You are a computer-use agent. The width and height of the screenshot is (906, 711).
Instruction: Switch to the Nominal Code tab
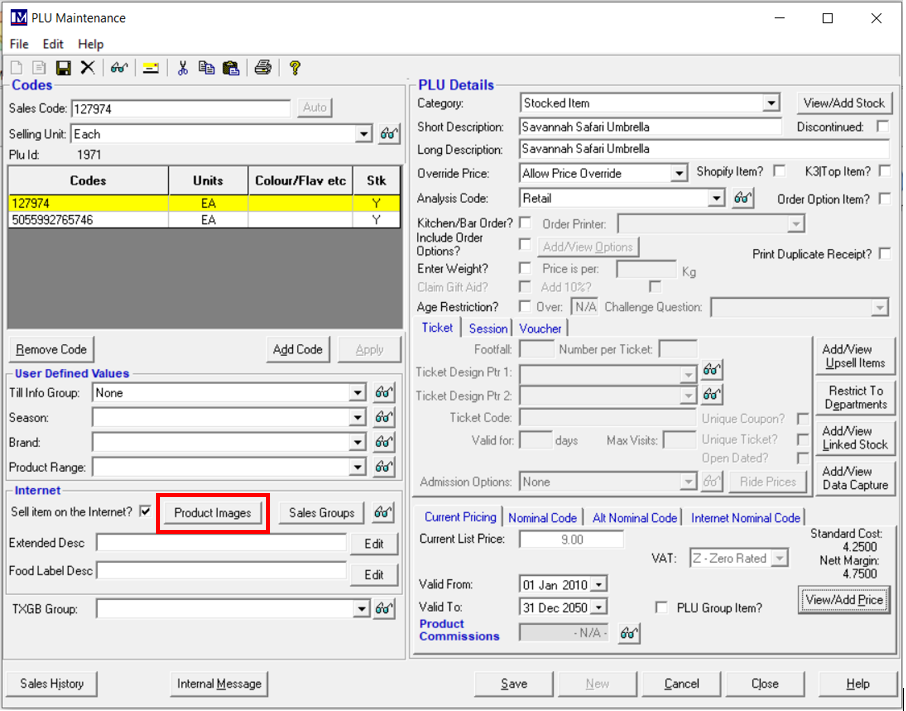[x=542, y=518]
